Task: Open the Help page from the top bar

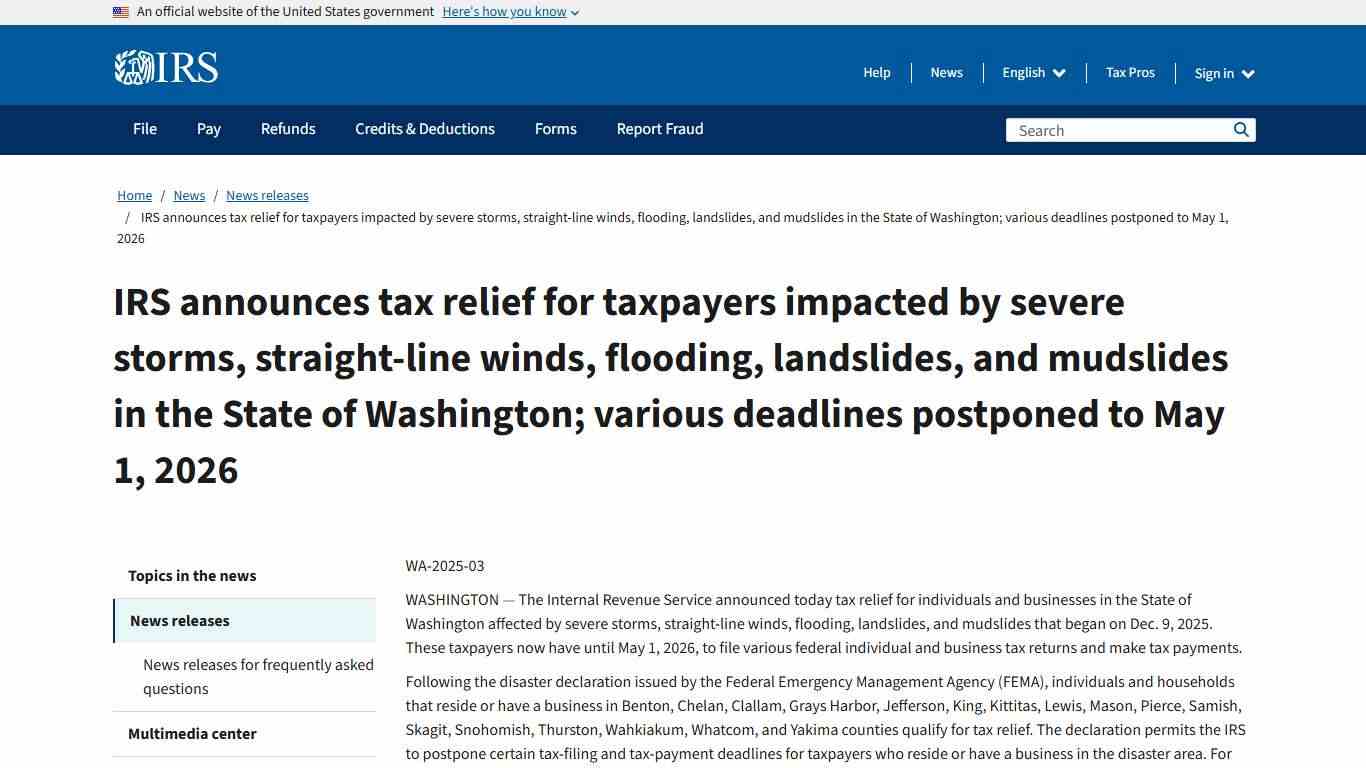Action: point(876,72)
